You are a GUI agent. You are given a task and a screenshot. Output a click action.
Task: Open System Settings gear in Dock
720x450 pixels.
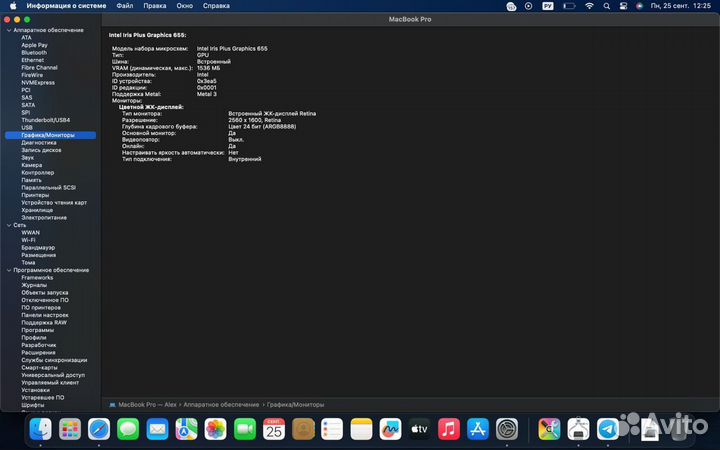tap(507, 429)
